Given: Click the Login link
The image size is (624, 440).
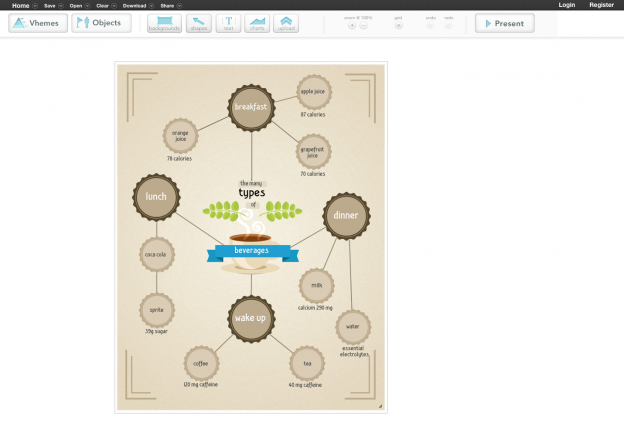Looking at the screenshot, I should (x=567, y=5).
